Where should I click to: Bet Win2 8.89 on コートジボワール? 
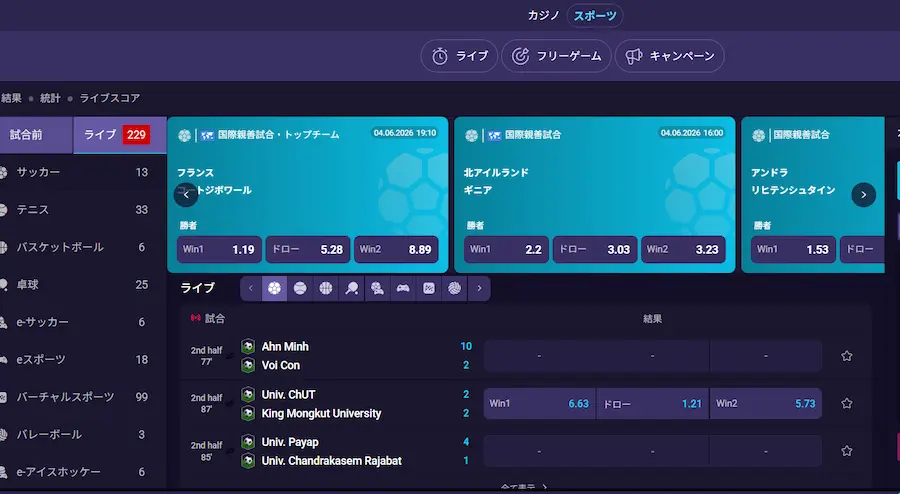click(396, 250)
